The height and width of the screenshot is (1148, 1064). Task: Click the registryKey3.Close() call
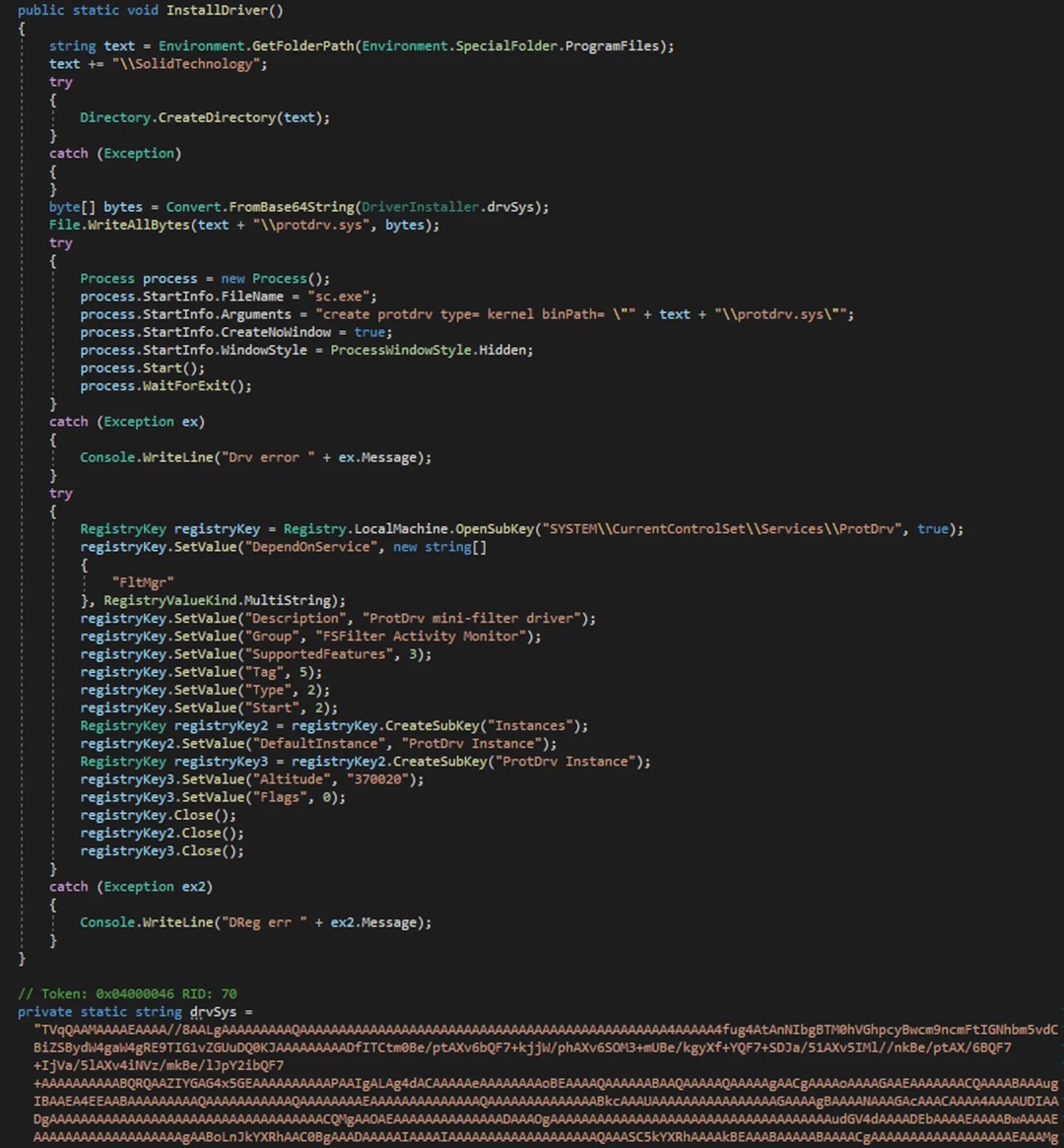(162, 850)
